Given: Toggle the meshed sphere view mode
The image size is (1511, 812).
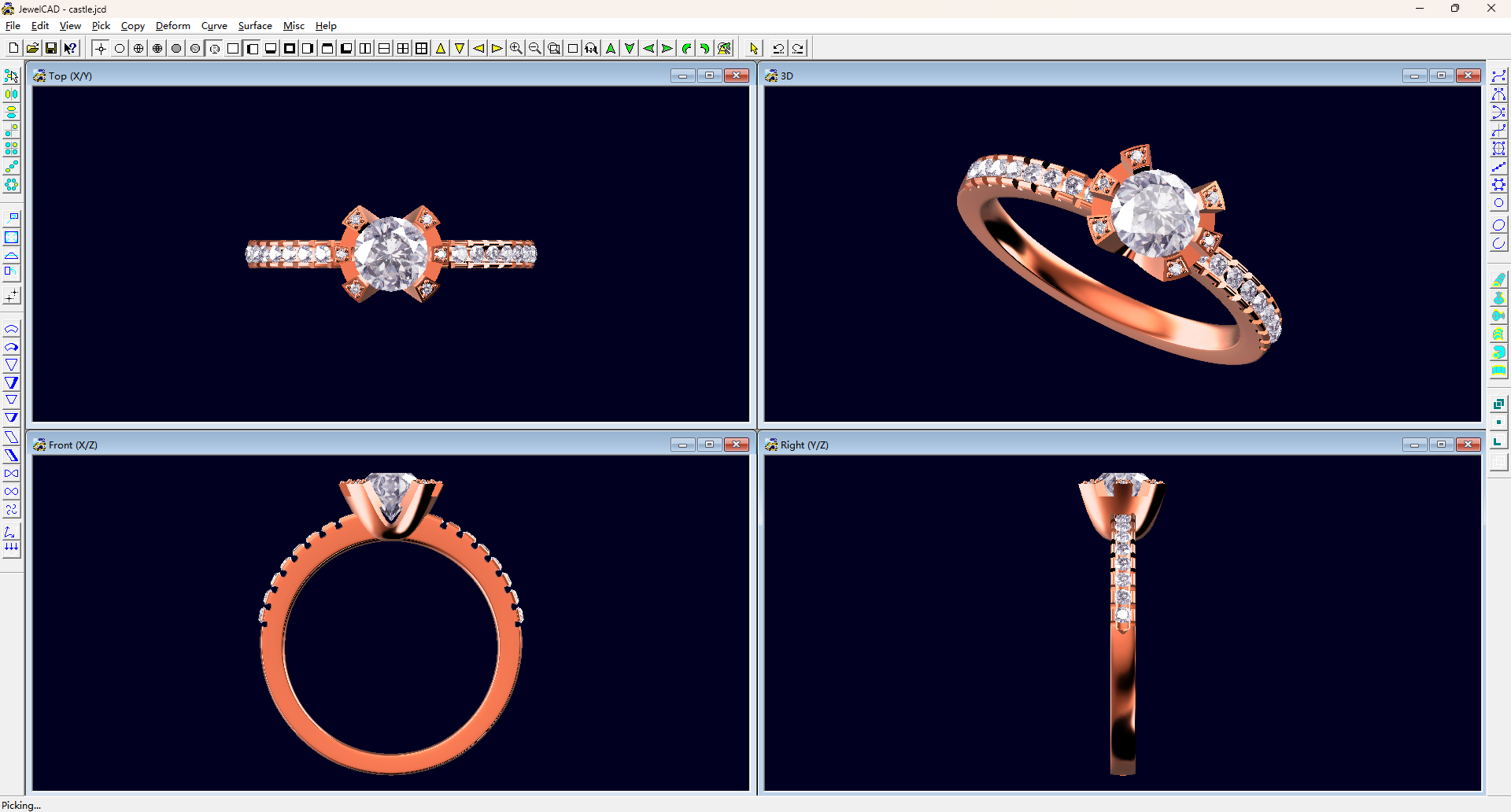Looking at the screenshot, I should 157,48.
